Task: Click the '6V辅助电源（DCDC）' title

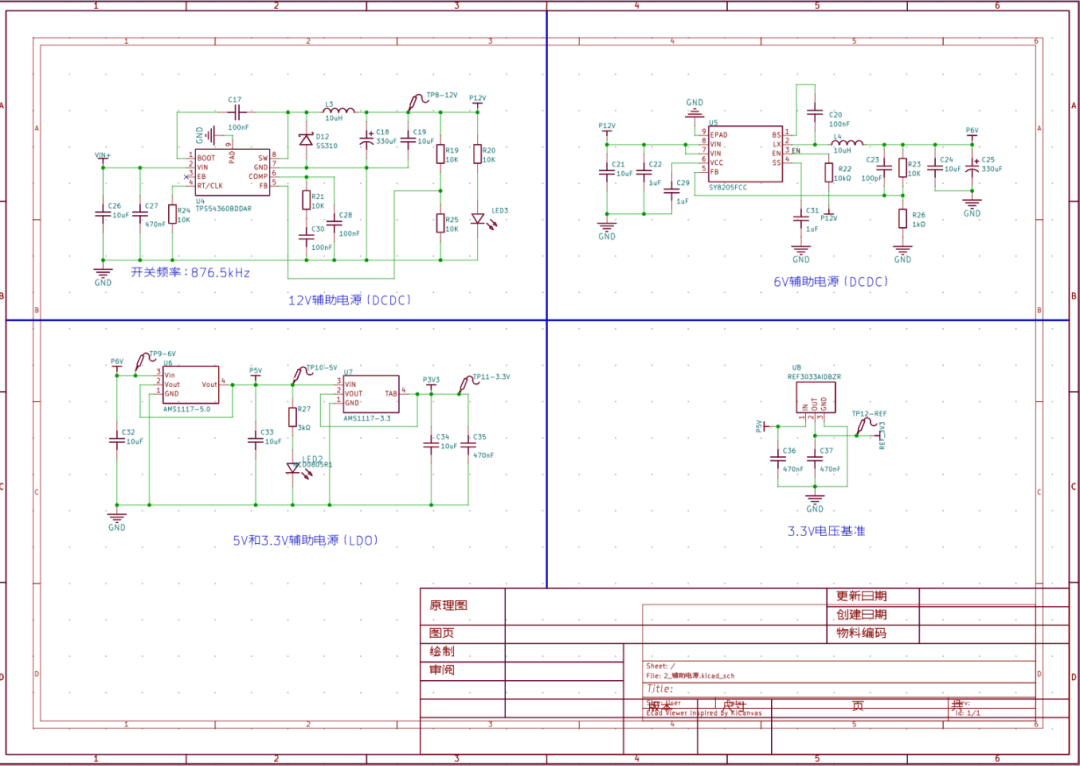Action: click(x=831, y=281)
